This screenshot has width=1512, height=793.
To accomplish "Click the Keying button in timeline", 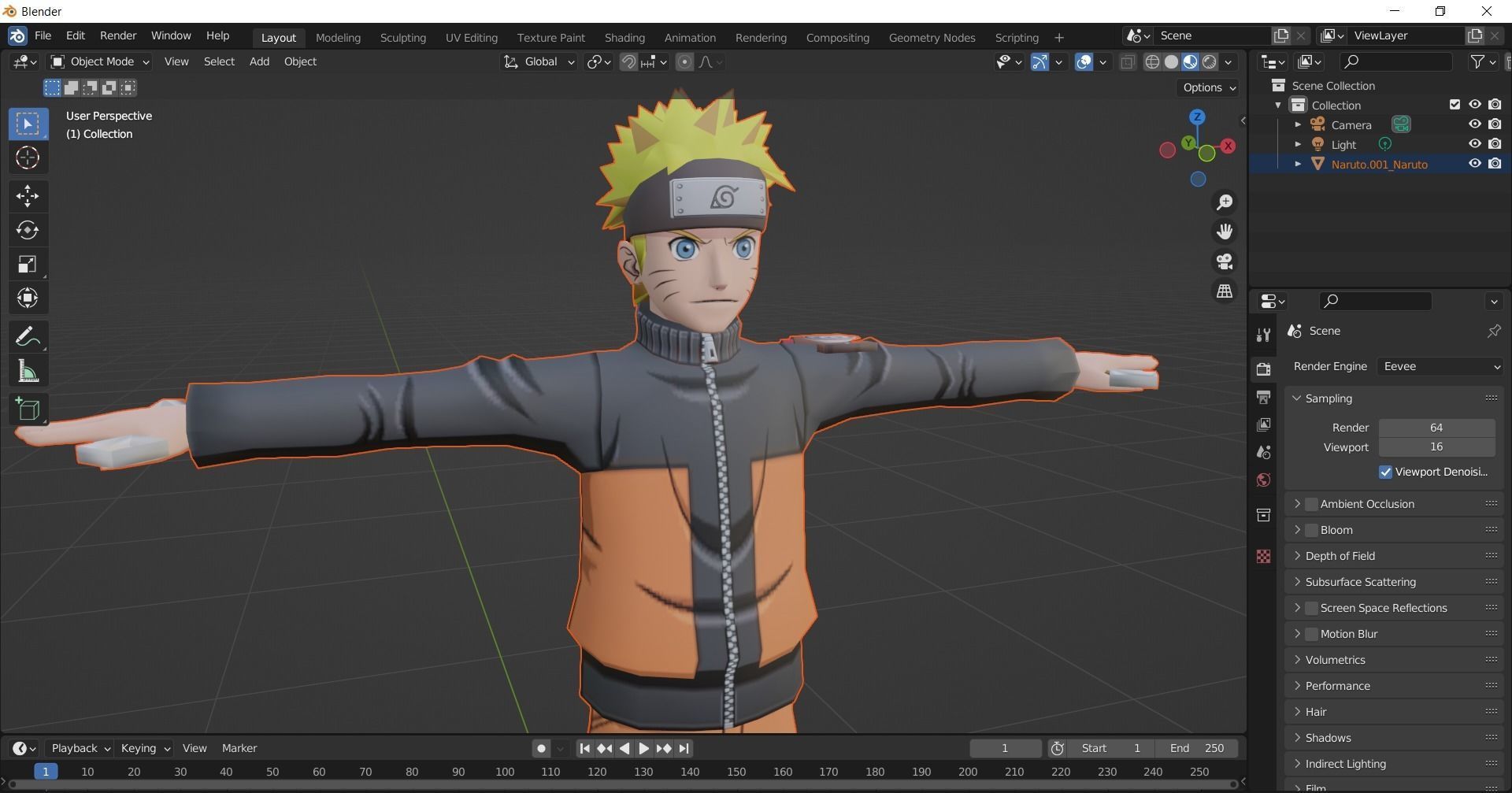I will pos(144,748).
